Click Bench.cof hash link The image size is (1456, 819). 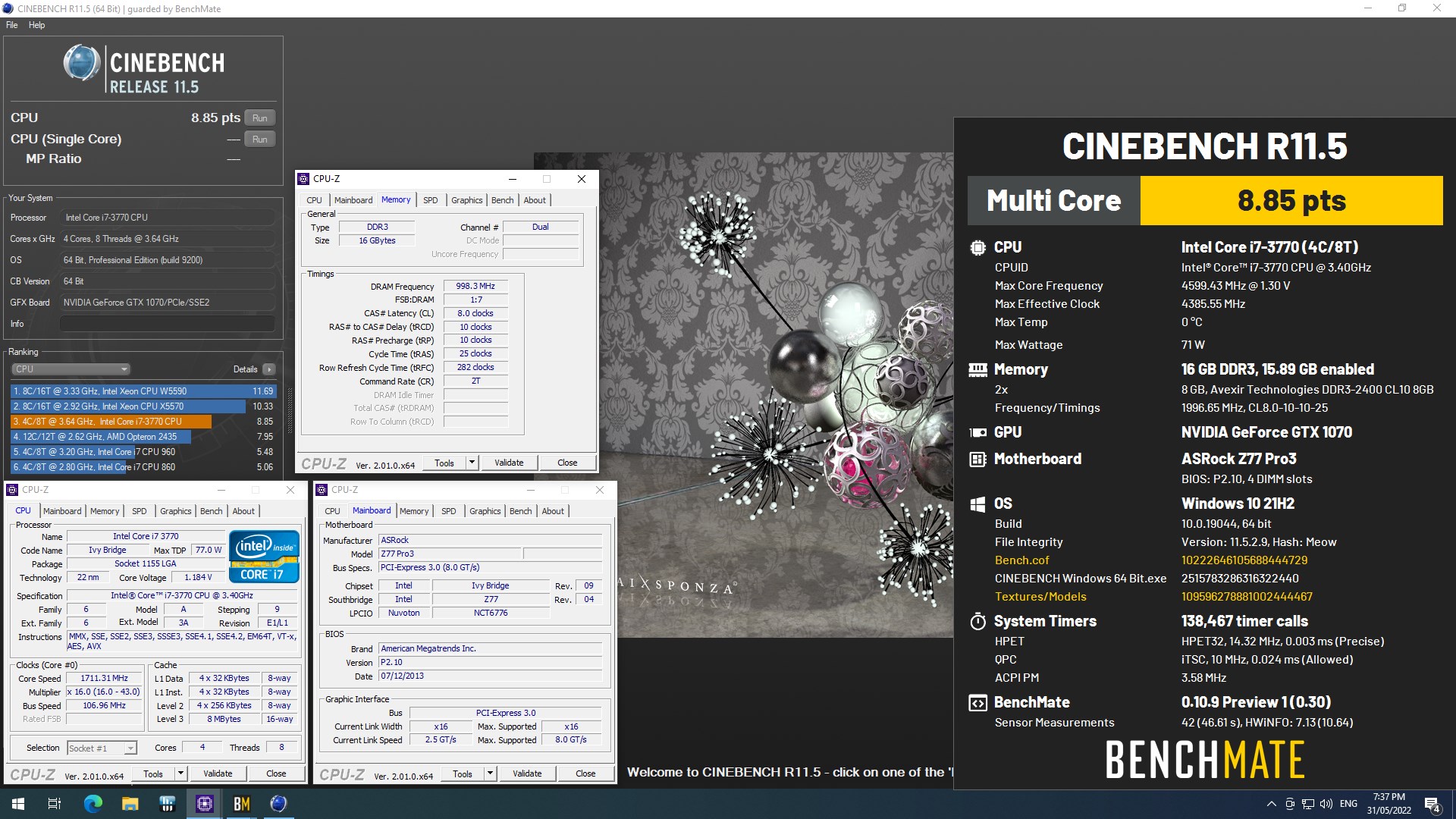click(1244, 560)
